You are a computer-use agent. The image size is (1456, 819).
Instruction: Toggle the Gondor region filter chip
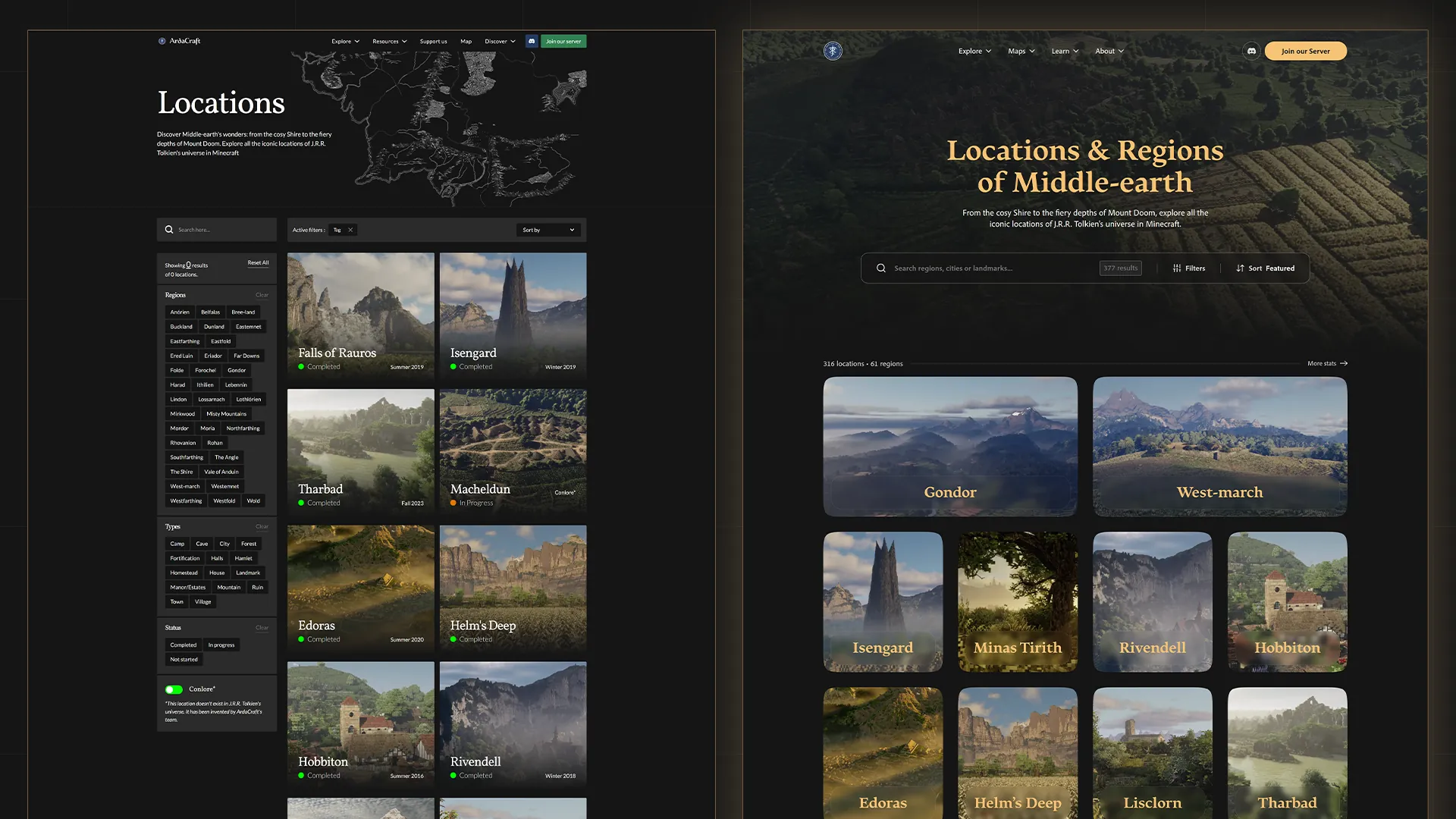(x=237, y=370)
